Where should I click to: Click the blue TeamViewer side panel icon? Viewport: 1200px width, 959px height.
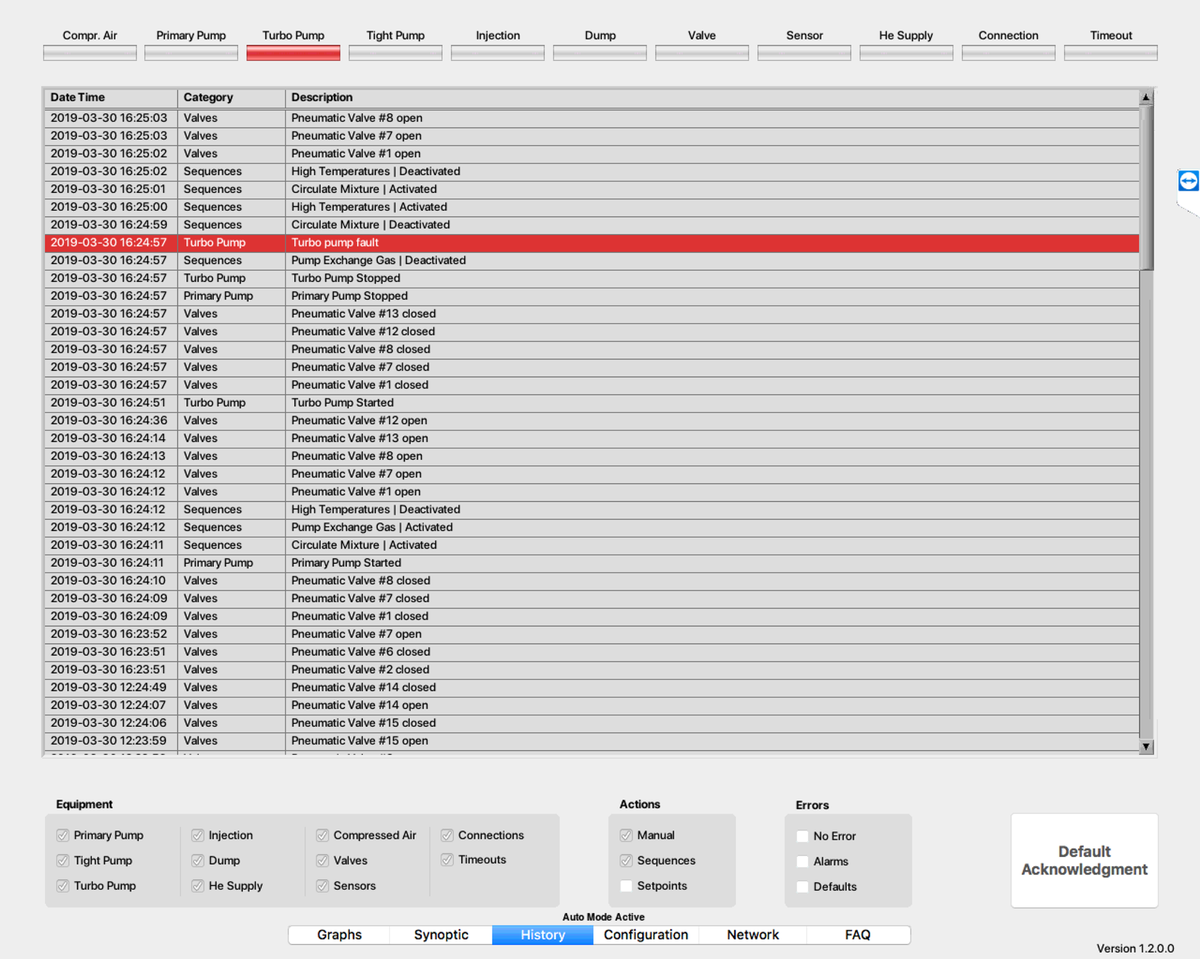[1188, 181]
